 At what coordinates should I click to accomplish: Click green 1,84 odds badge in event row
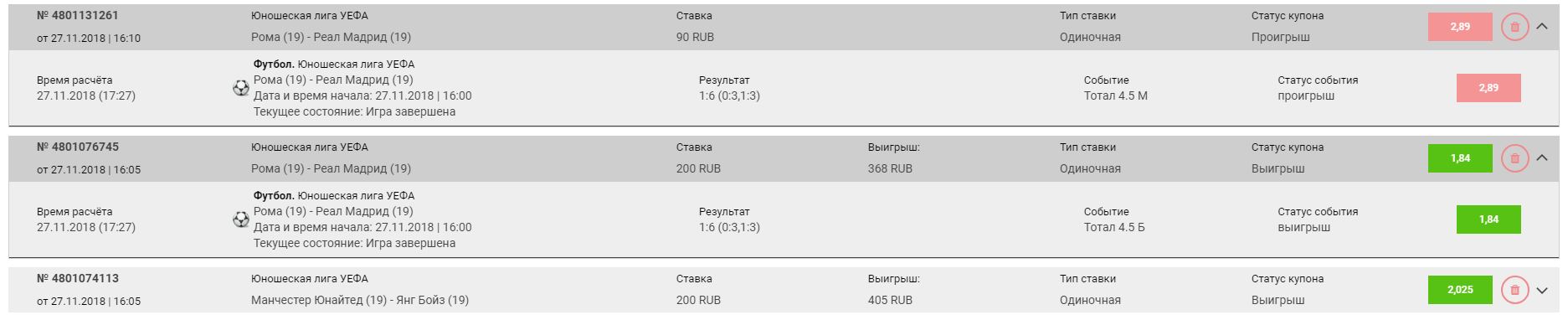pos(1488,219)
